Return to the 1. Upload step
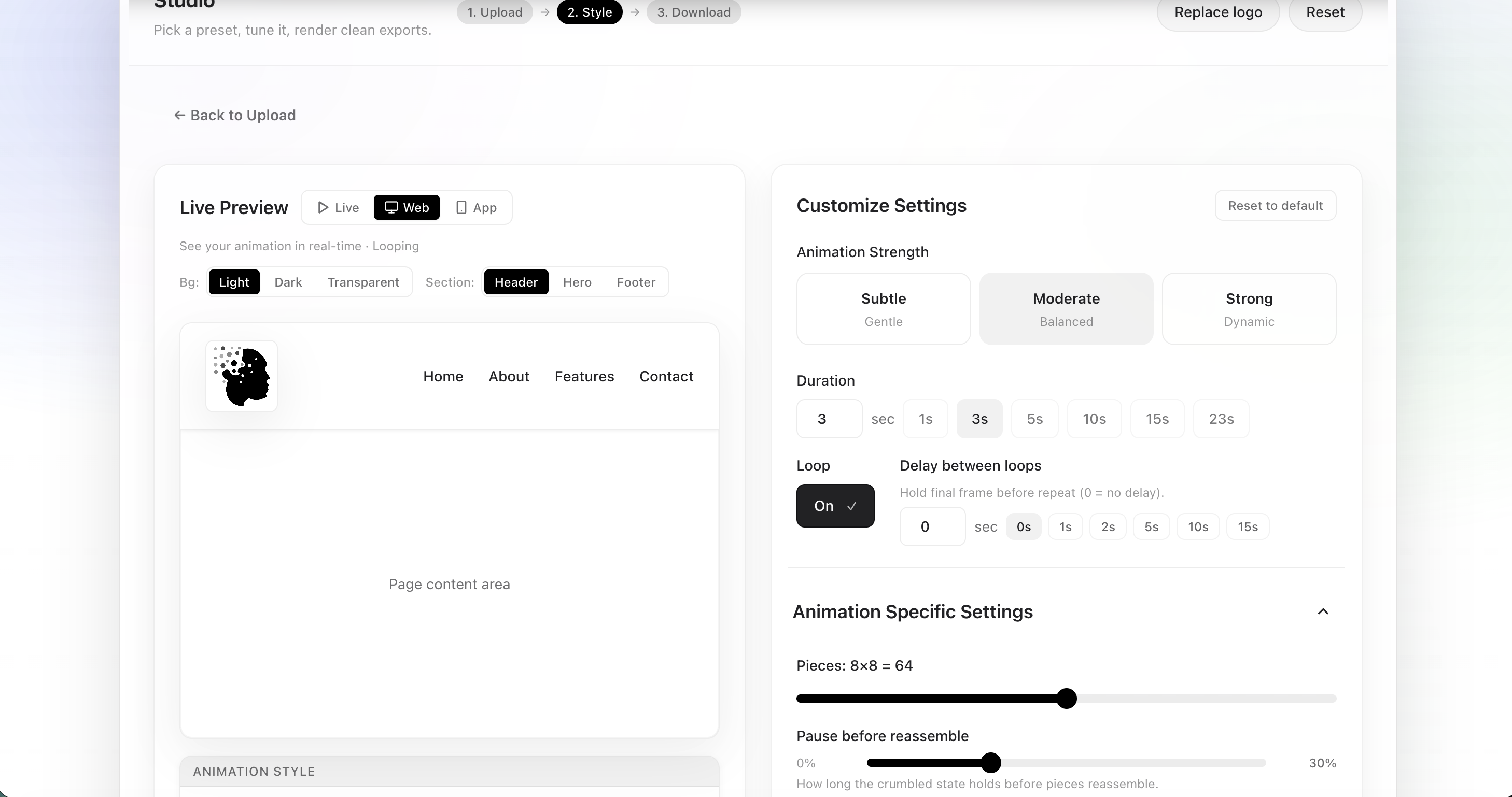This screenshot has width=1512, height=797. [x=494, y=12]
